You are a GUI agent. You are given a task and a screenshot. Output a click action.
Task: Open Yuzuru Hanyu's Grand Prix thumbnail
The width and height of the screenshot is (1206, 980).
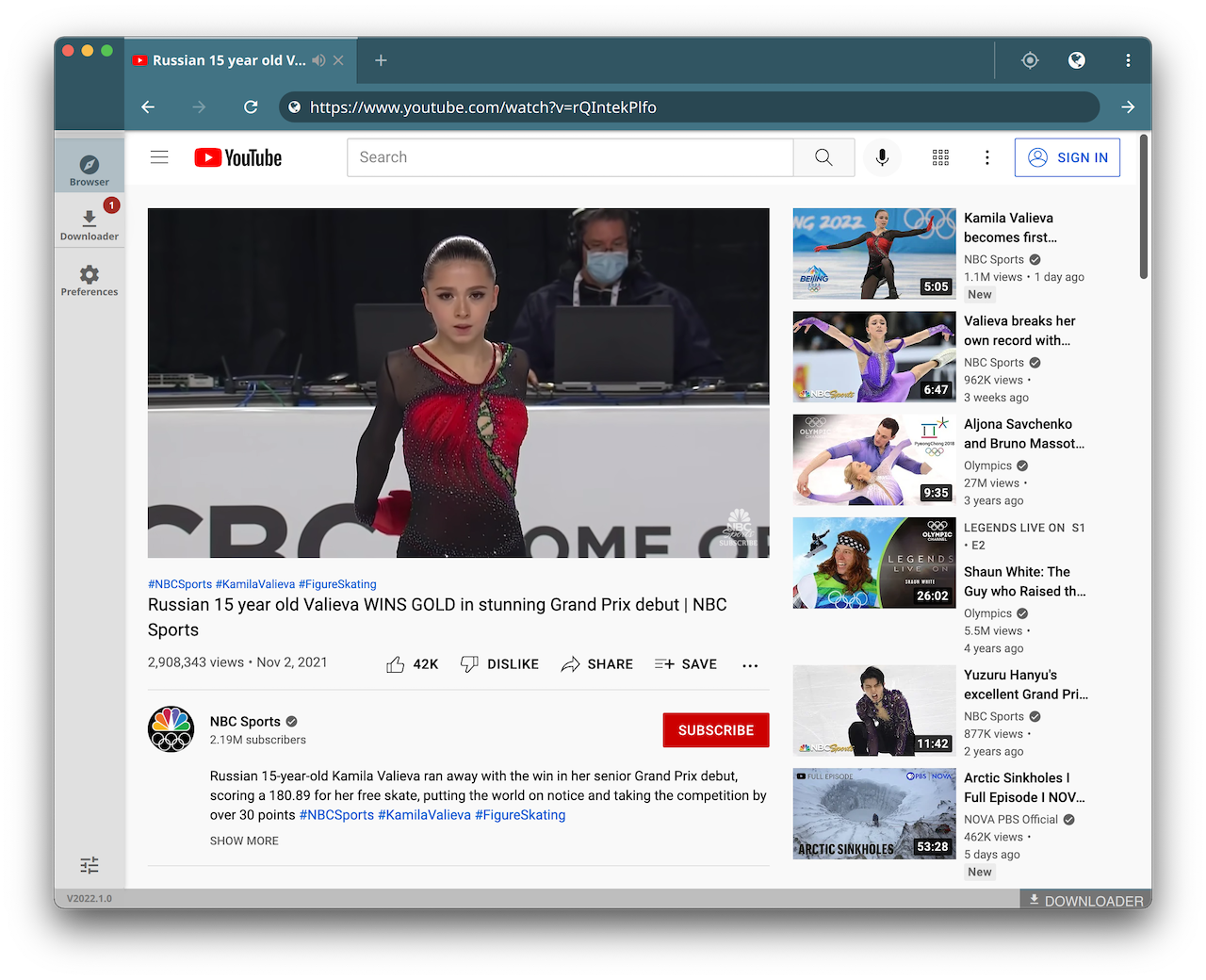tap(874, 710)
